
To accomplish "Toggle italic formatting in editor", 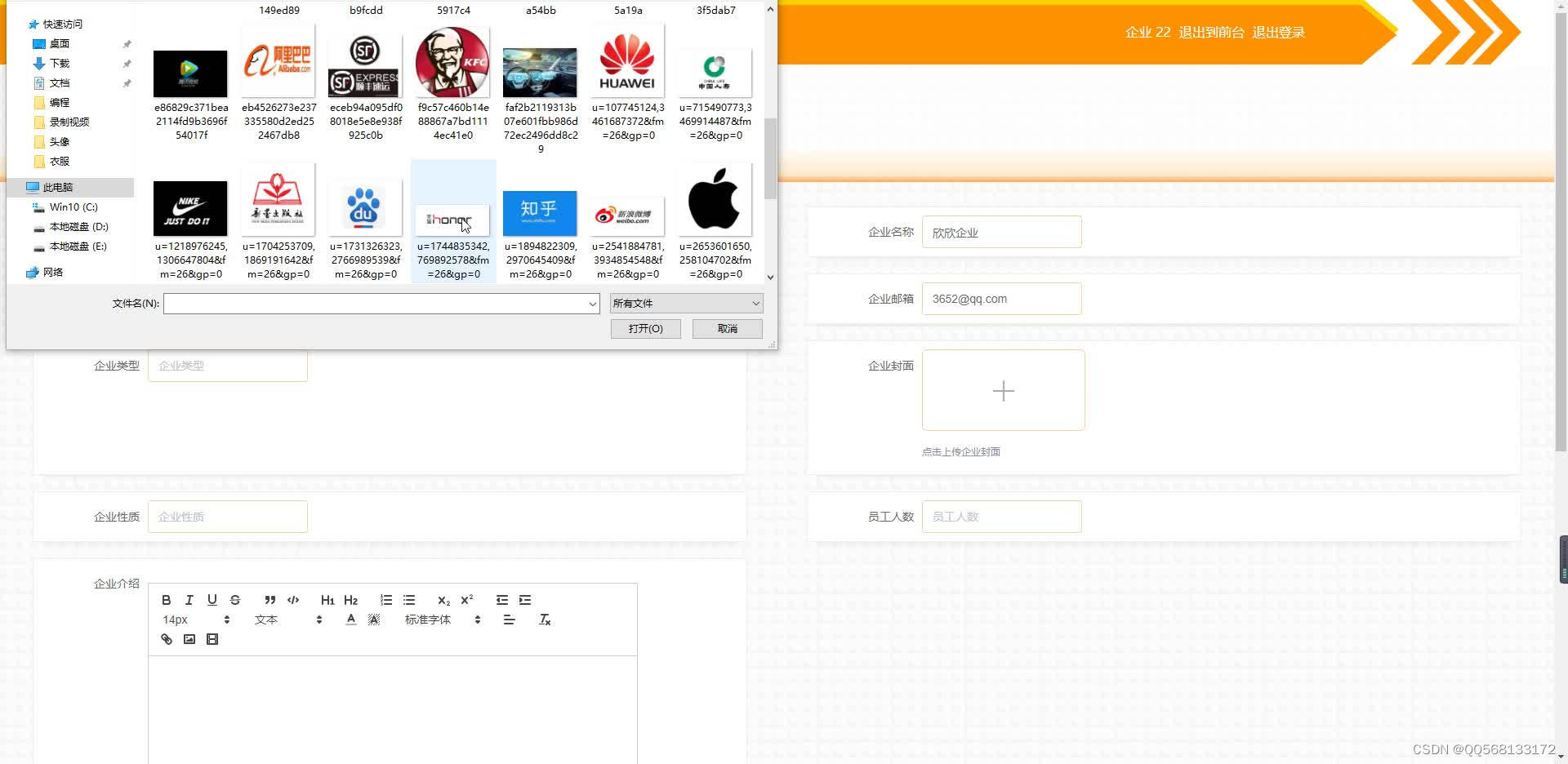I will [x=189, y=600].
